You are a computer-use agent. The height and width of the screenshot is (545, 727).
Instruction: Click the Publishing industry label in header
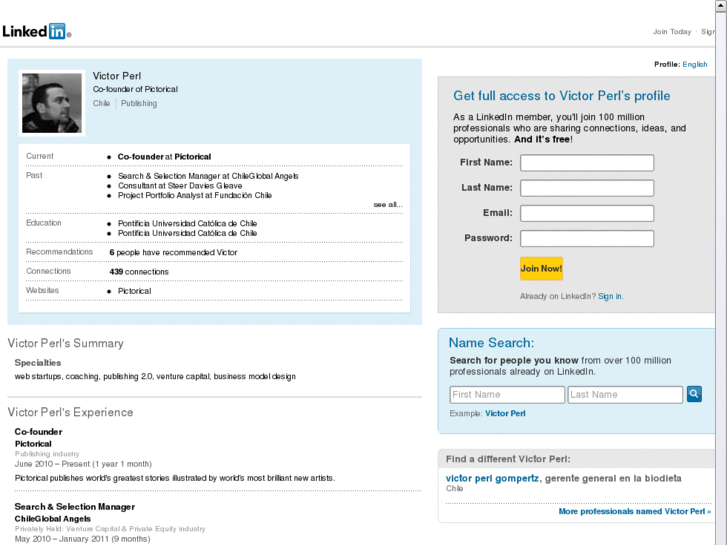(x=139, y=103)
